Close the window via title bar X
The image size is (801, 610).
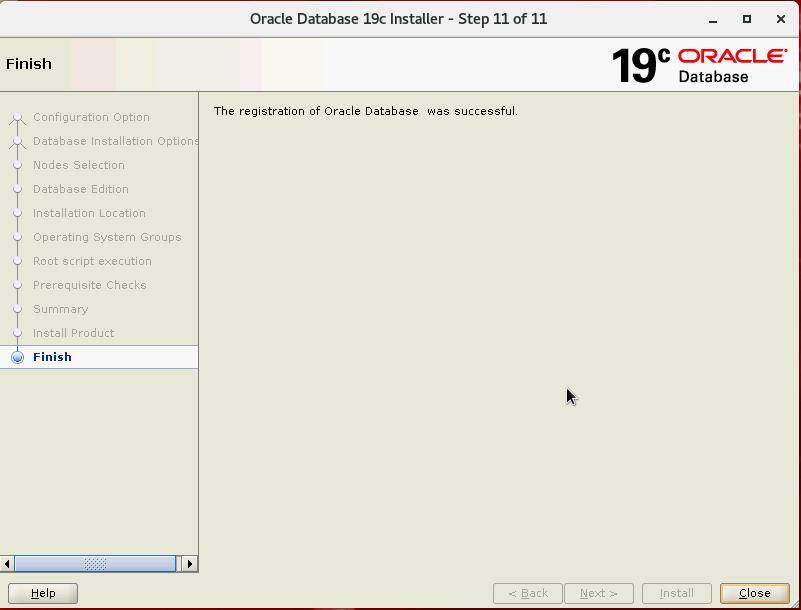tap(780, 19)
